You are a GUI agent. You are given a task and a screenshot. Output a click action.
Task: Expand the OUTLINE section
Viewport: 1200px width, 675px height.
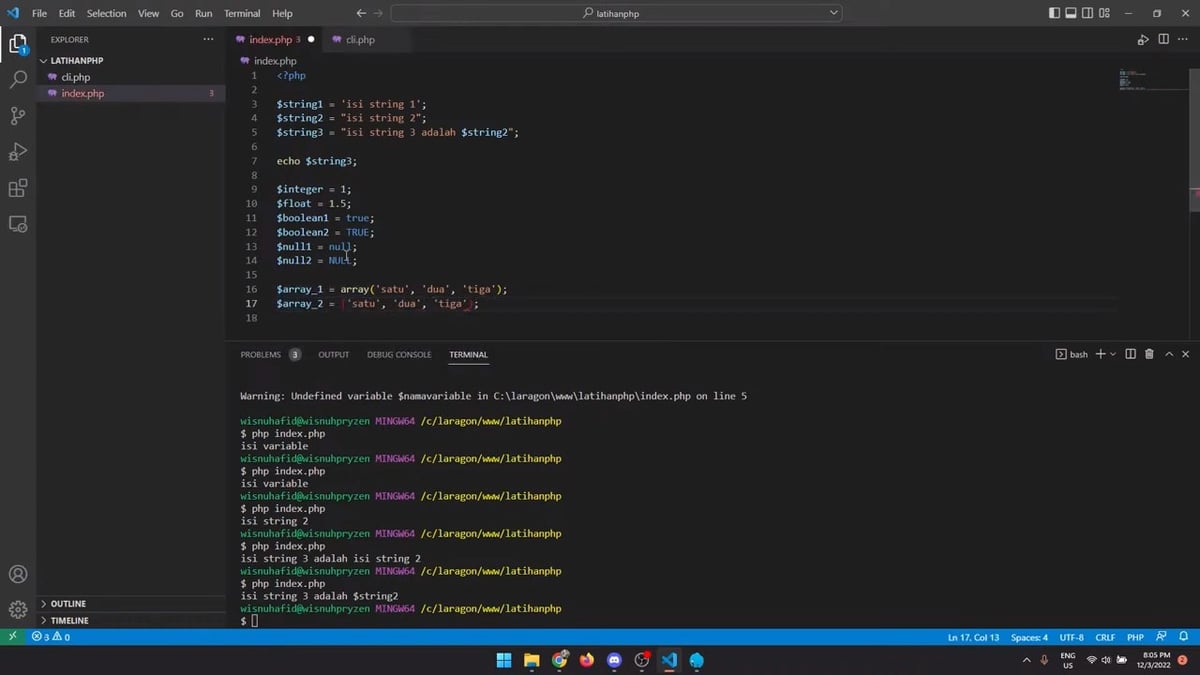[x=68, y=604]
